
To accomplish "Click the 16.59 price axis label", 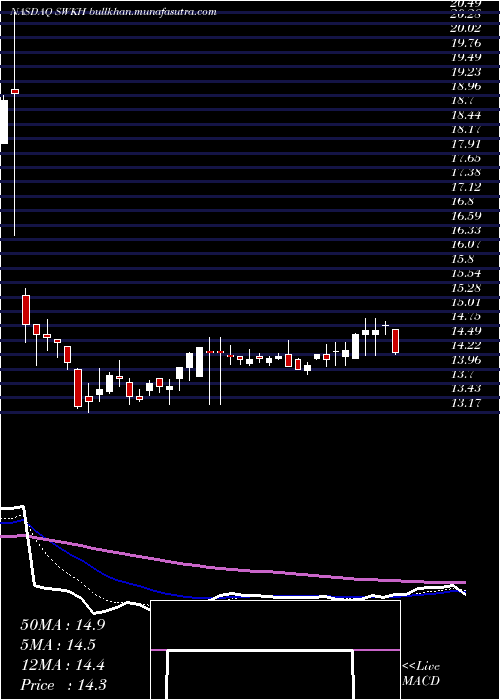I will pos(467,216).
